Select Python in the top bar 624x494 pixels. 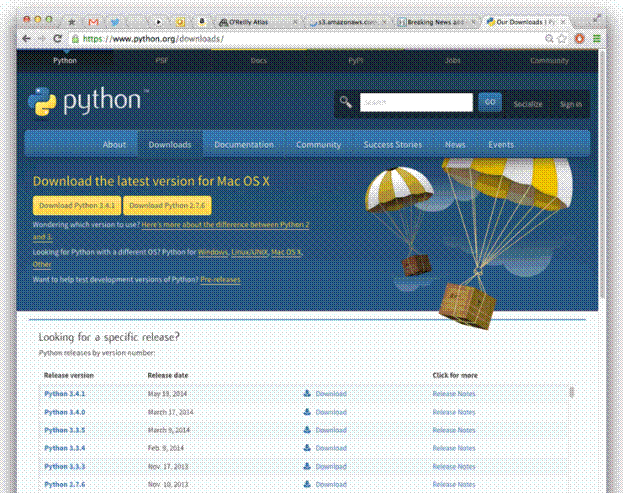(65, 61)
